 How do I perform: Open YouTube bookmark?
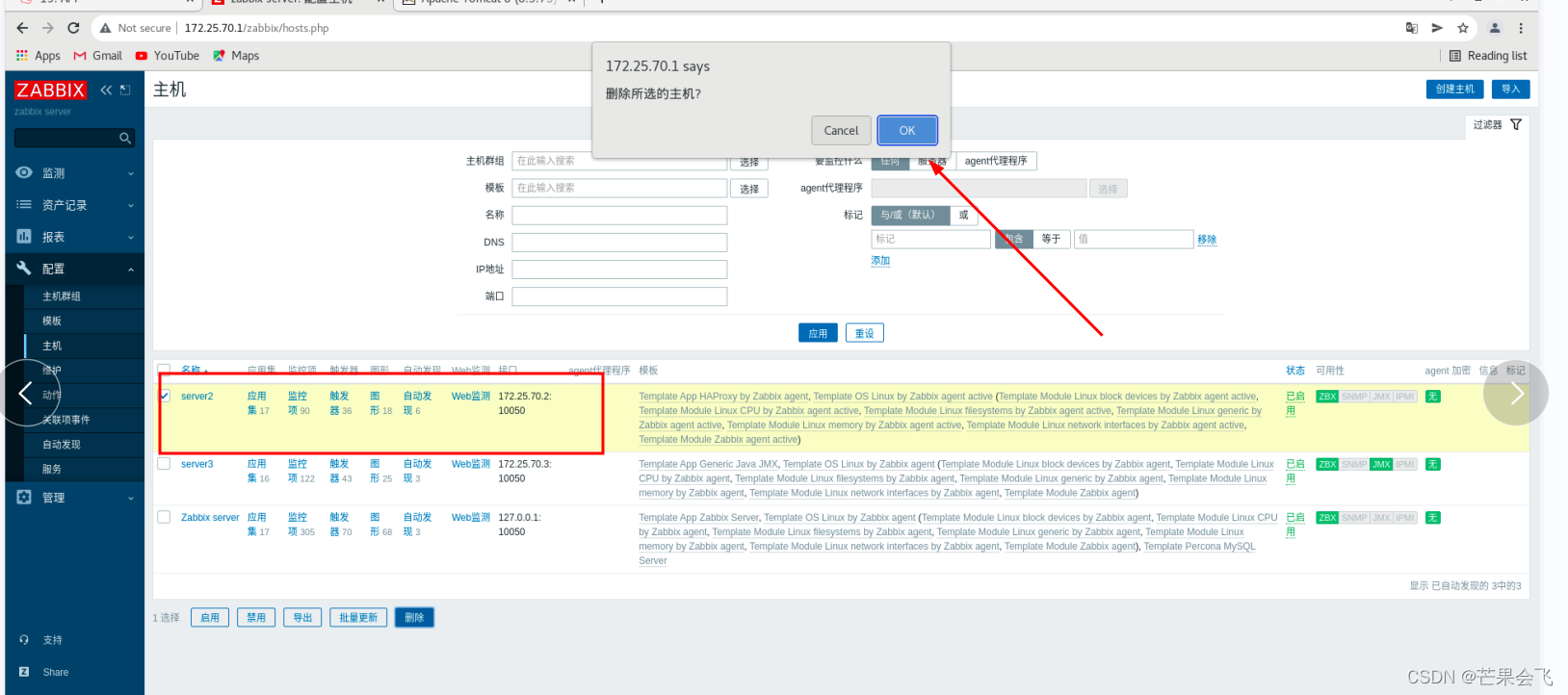tap(168, 56)
